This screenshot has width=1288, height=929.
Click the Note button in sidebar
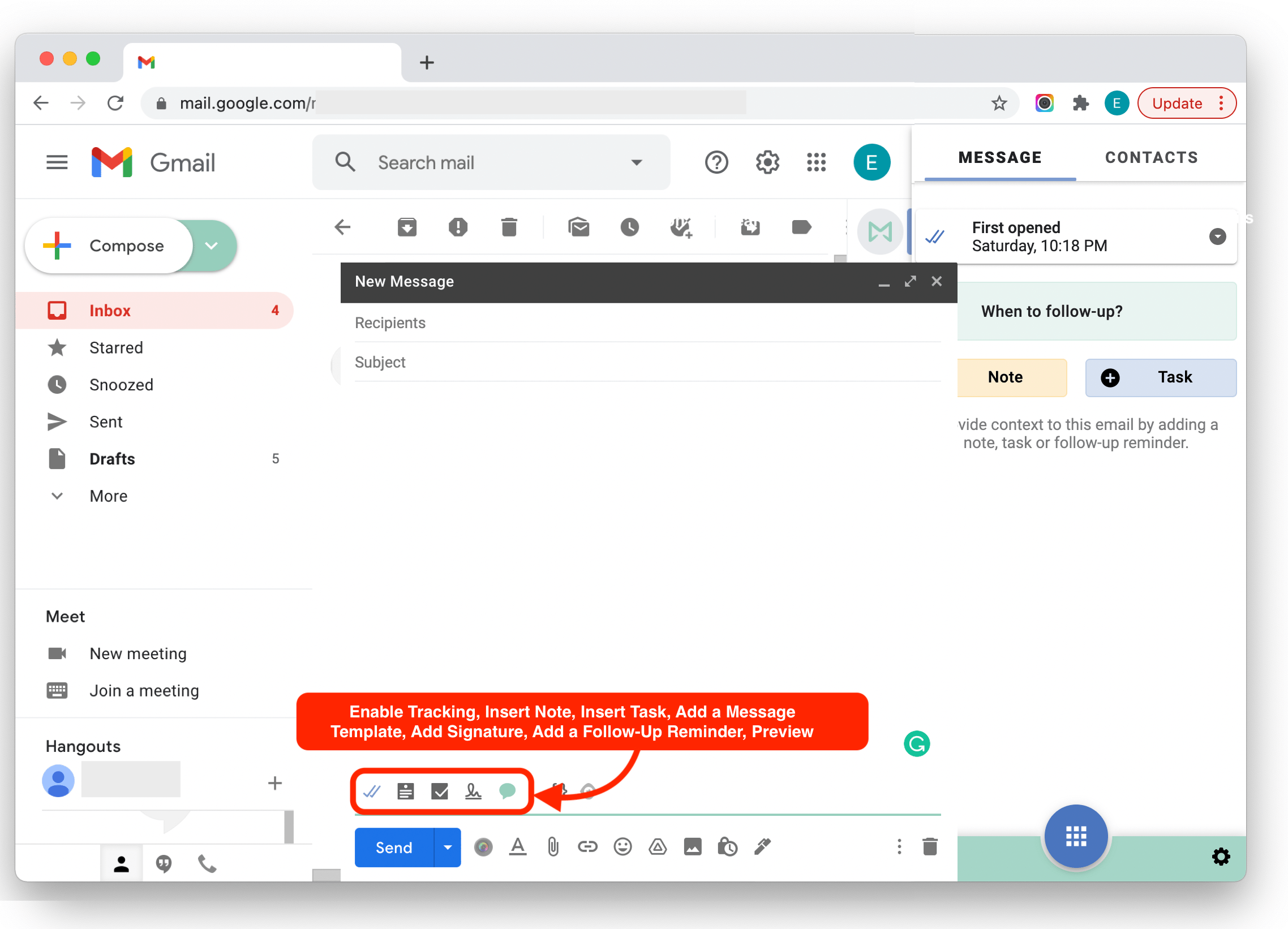click(1005, 377)
